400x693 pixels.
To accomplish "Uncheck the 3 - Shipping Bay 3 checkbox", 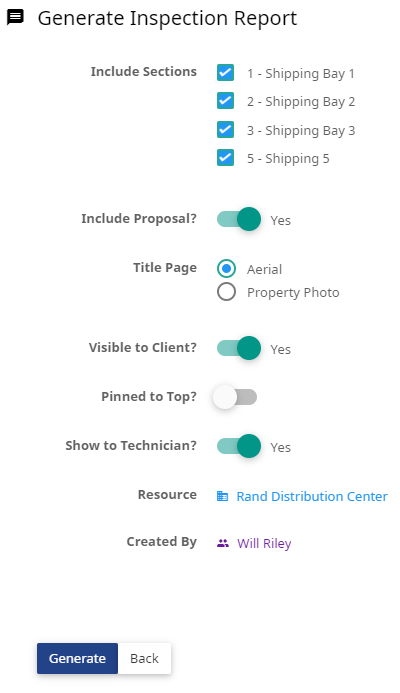I will click(x=225, y=129).
